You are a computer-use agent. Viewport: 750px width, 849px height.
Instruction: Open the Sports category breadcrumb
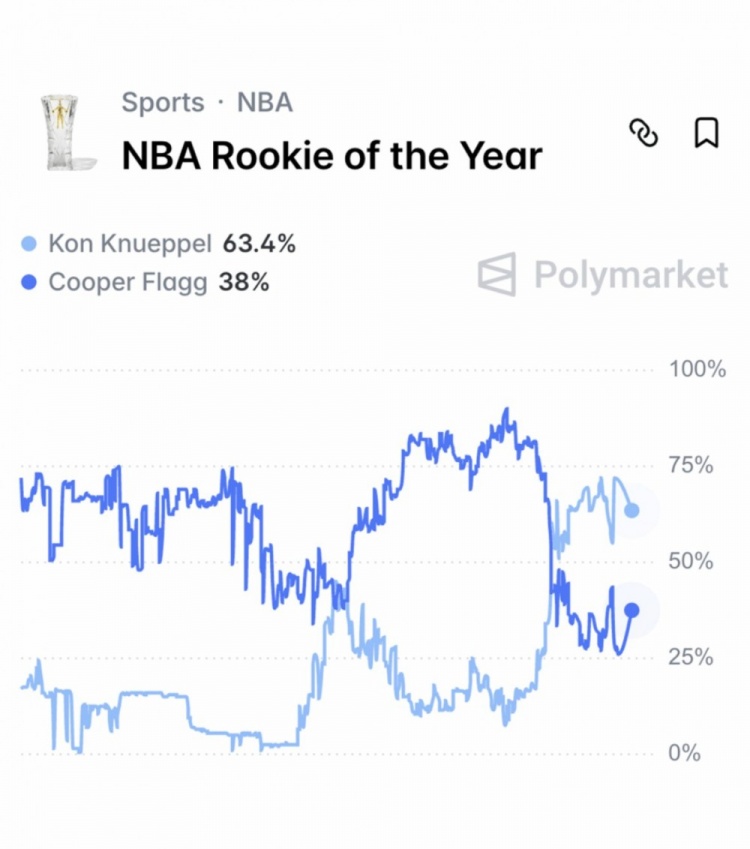pyautogui.click(x=162, y=103)
